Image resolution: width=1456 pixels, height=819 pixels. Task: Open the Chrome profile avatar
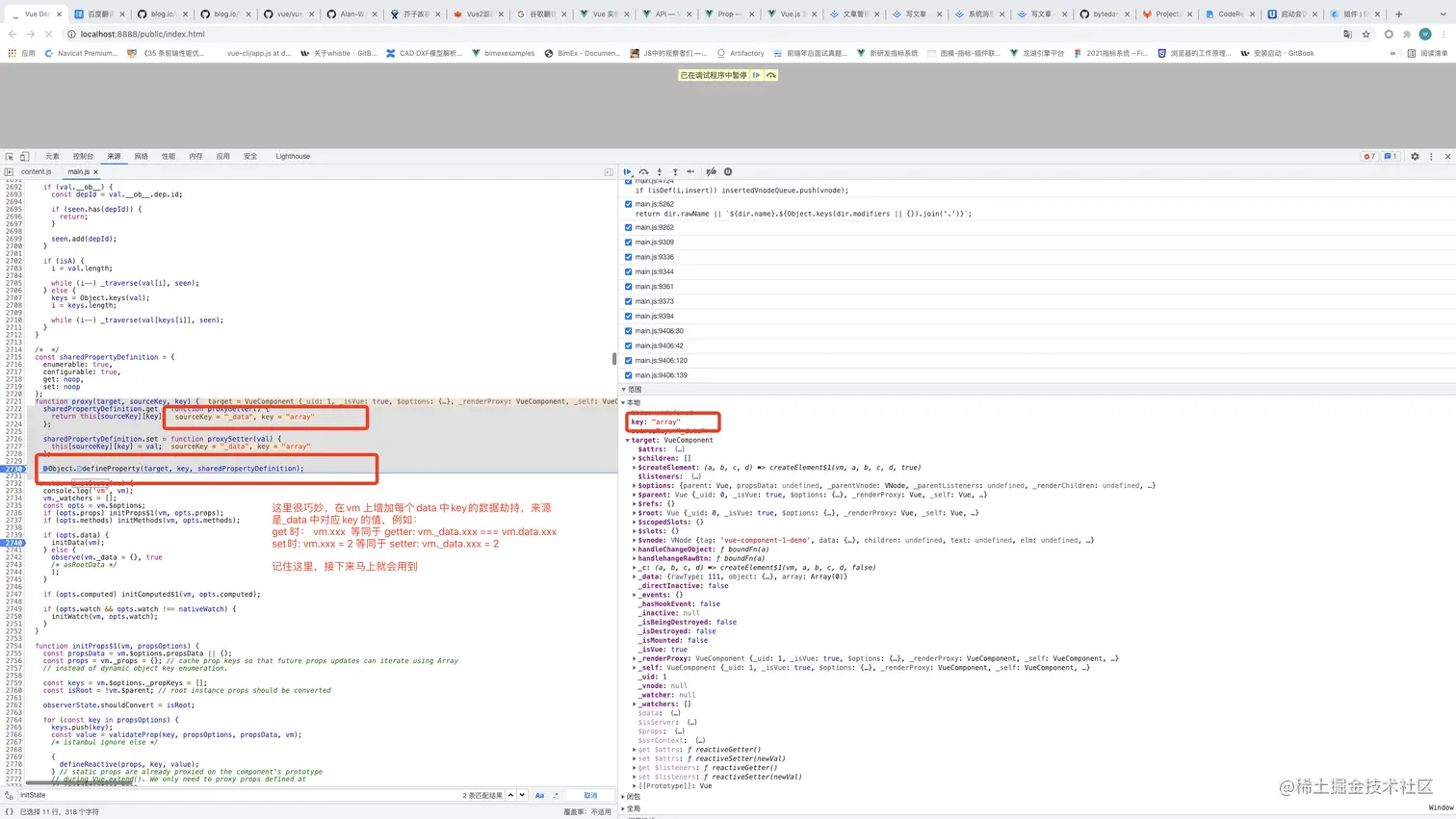1425,34
